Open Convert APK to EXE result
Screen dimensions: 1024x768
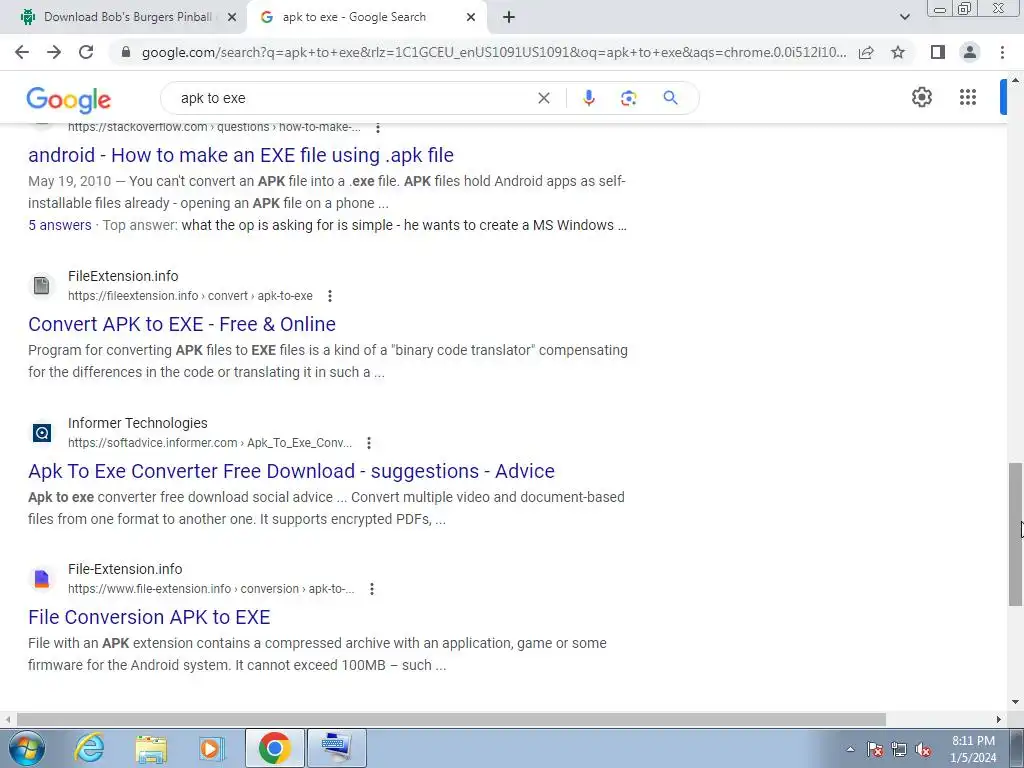point(182,325)
